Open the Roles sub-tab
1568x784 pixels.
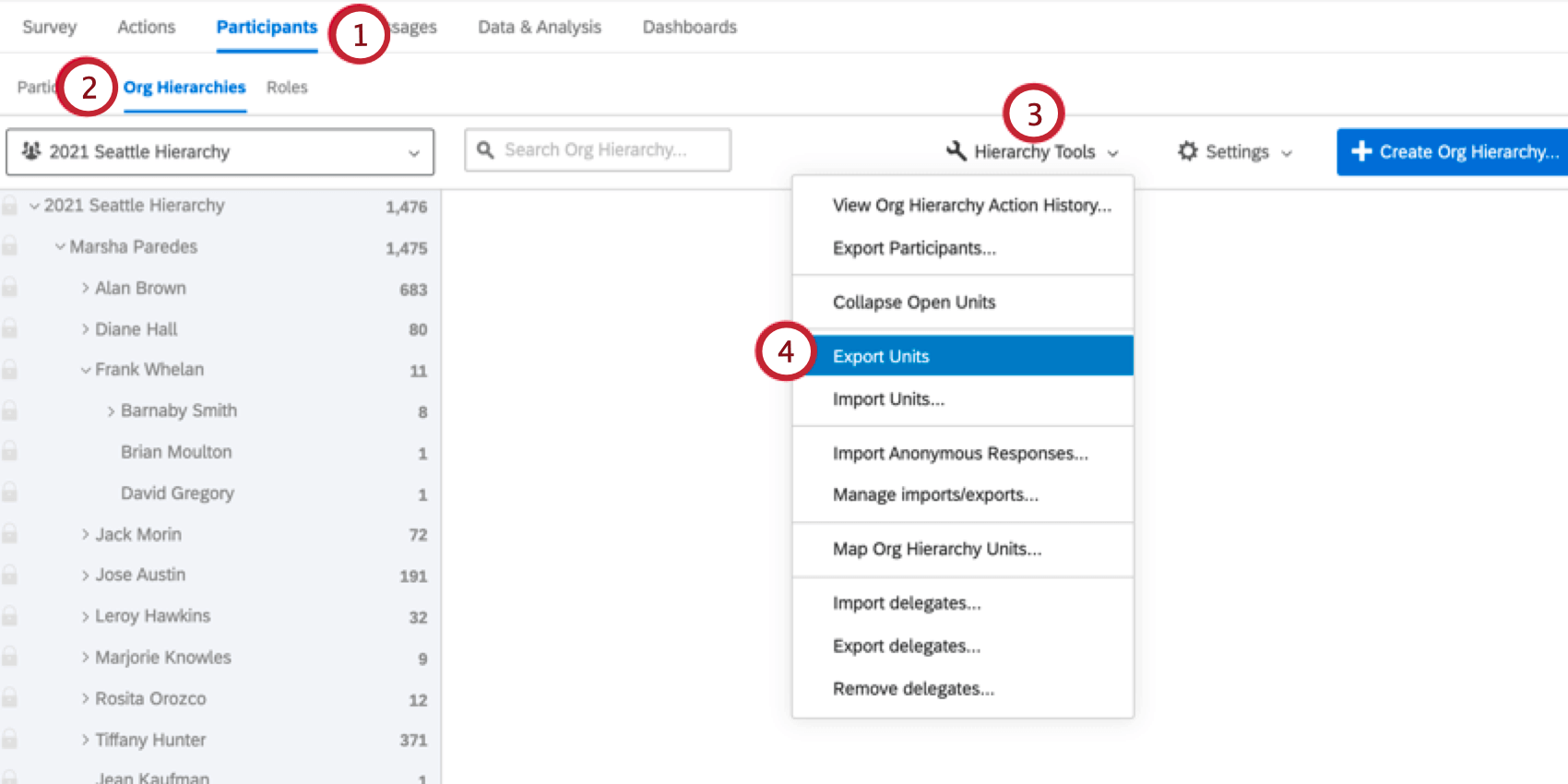point(287,88)
